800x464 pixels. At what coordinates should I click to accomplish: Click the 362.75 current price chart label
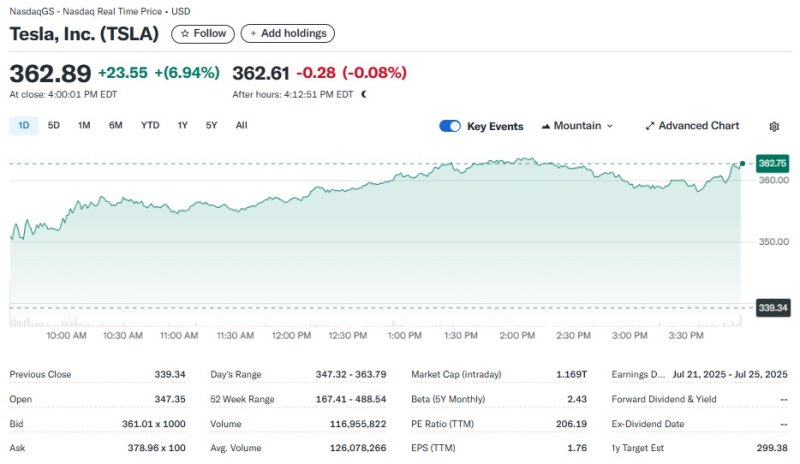pos(772,163)
